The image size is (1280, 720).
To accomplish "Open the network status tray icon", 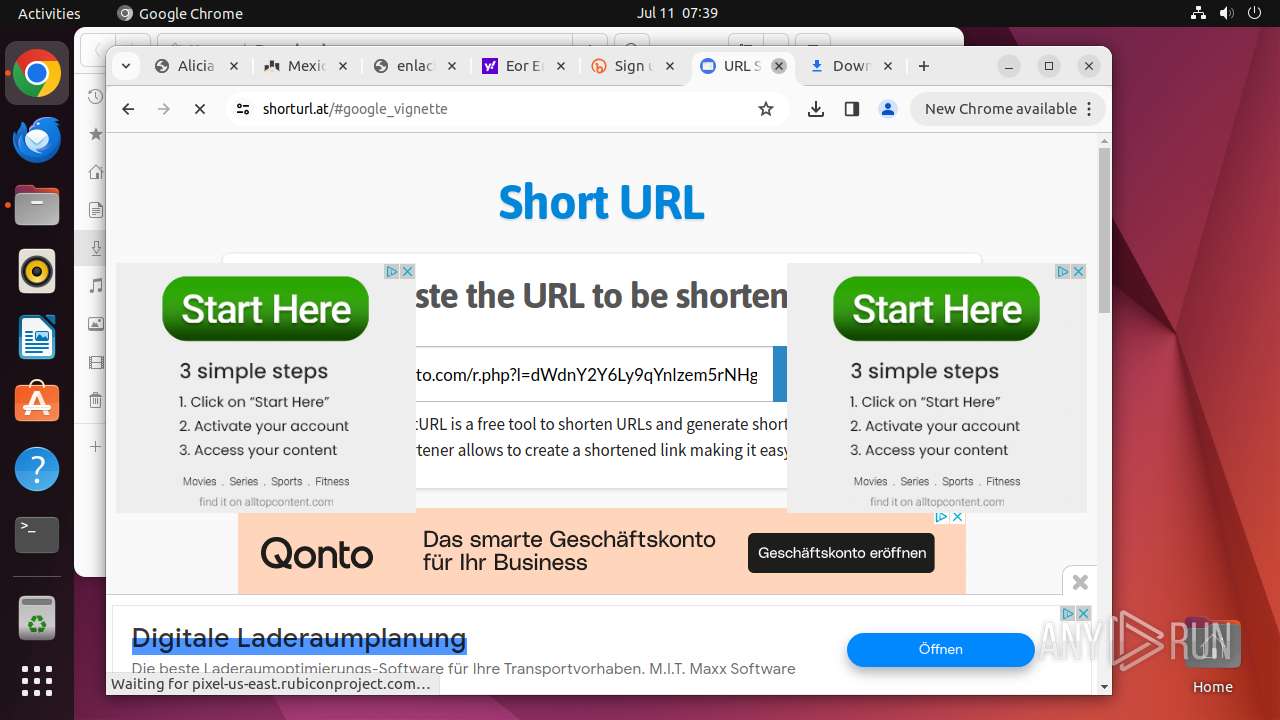I will [x=1199, y=13].
